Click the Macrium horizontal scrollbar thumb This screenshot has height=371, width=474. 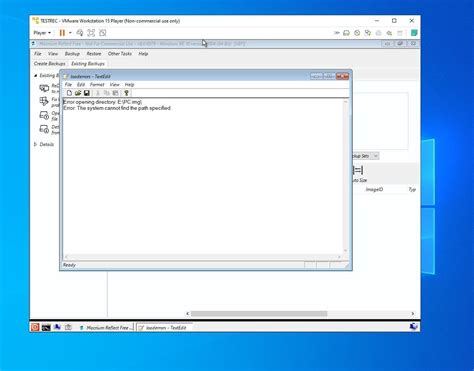pyautogui.click(x=259, y=314)
